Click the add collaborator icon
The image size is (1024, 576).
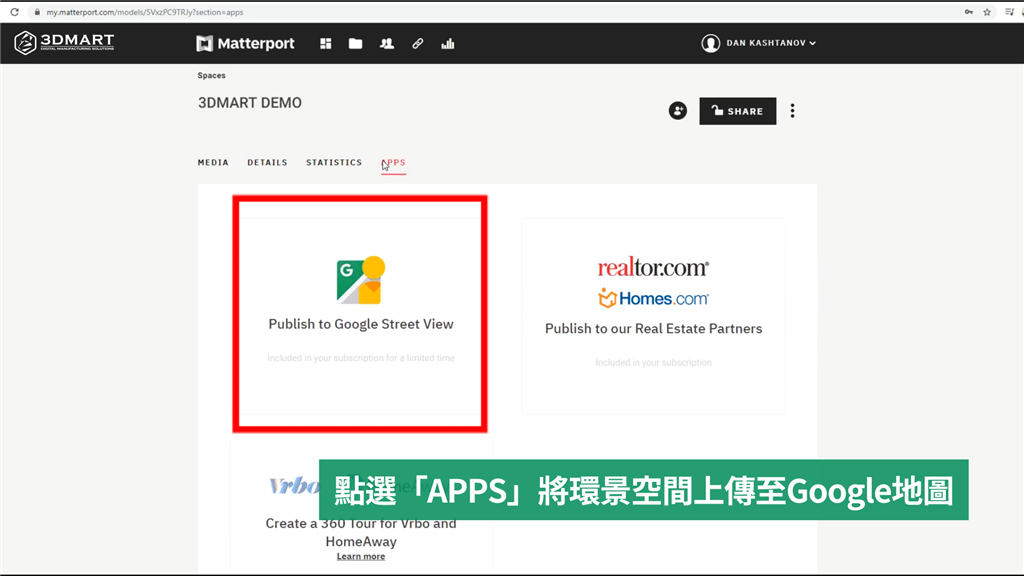[x=677, y=110]
